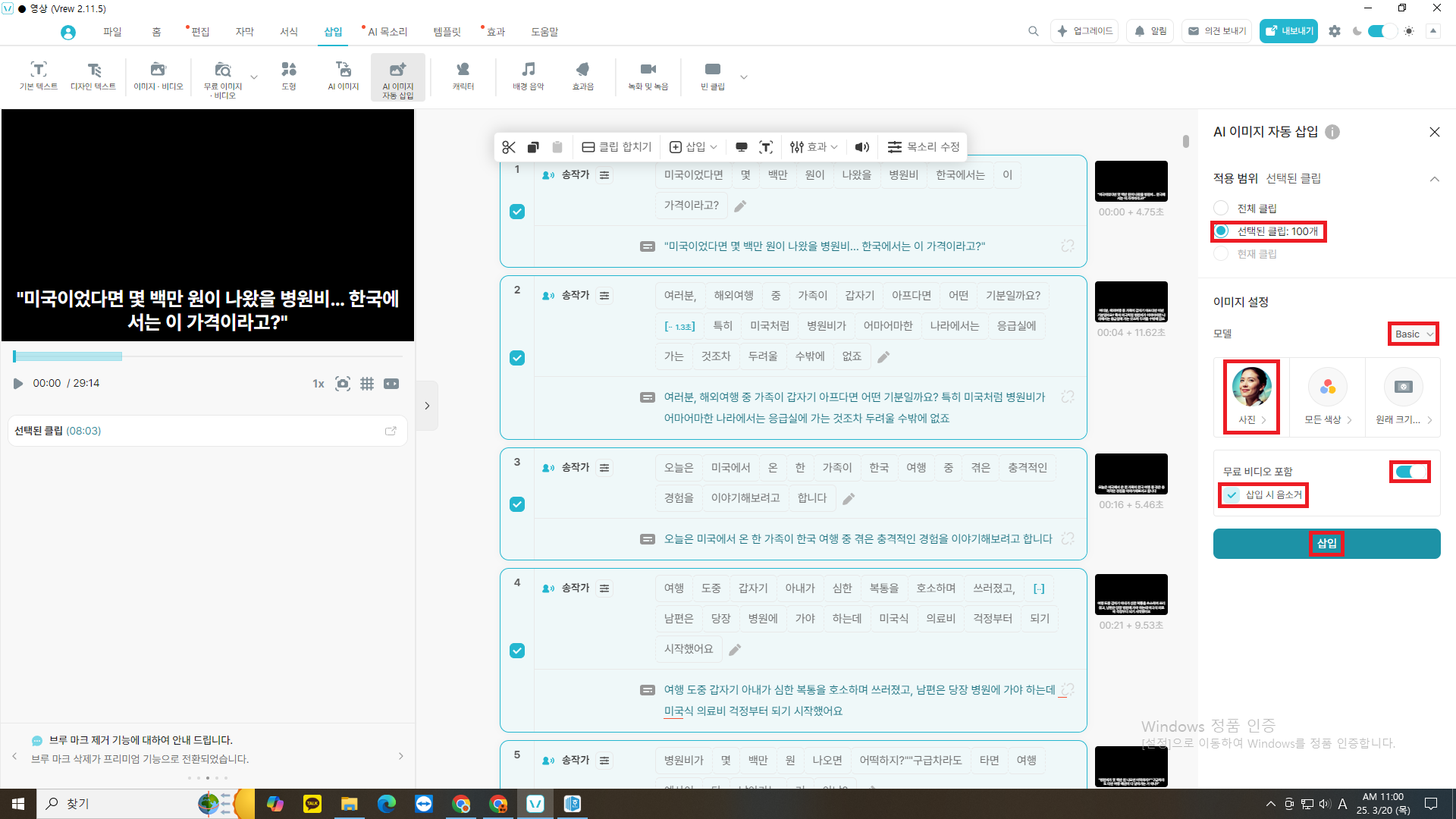Collapse the 적용 범위 section chevron

[x=1434, y=179]
